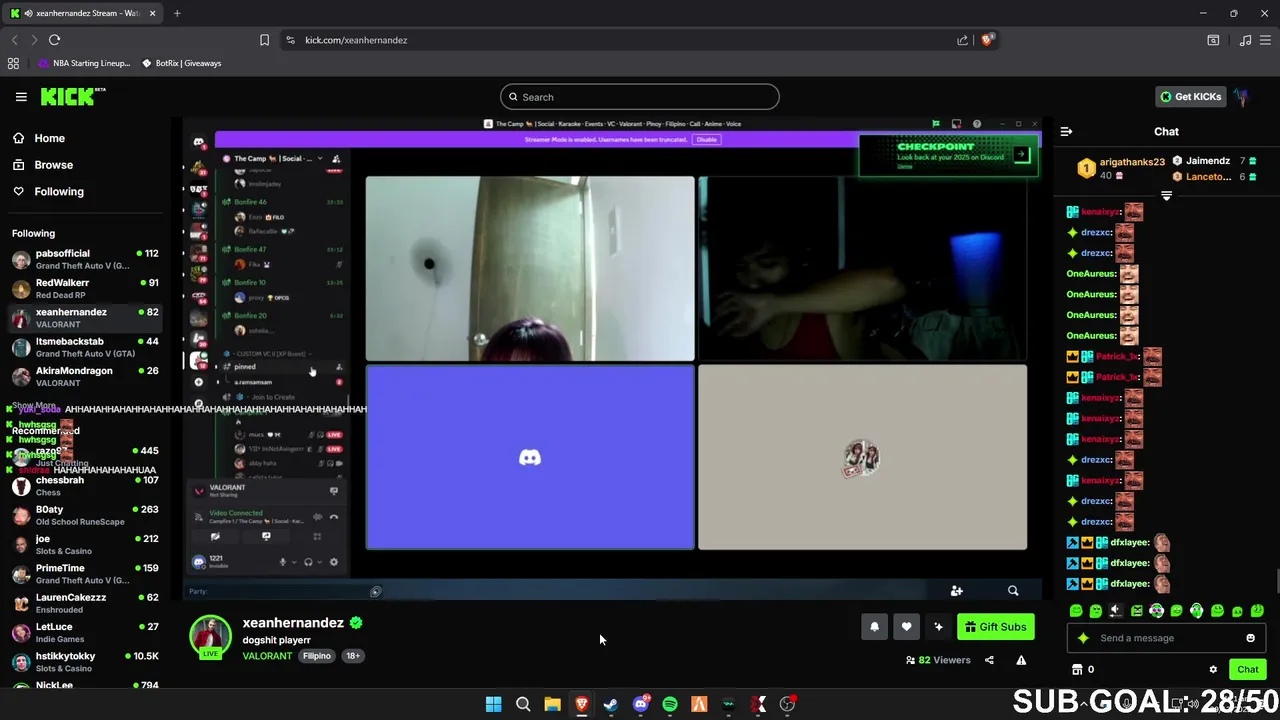1280x720 pixels.
Task: Open chat settings gear
Action: click(1213, 670)
